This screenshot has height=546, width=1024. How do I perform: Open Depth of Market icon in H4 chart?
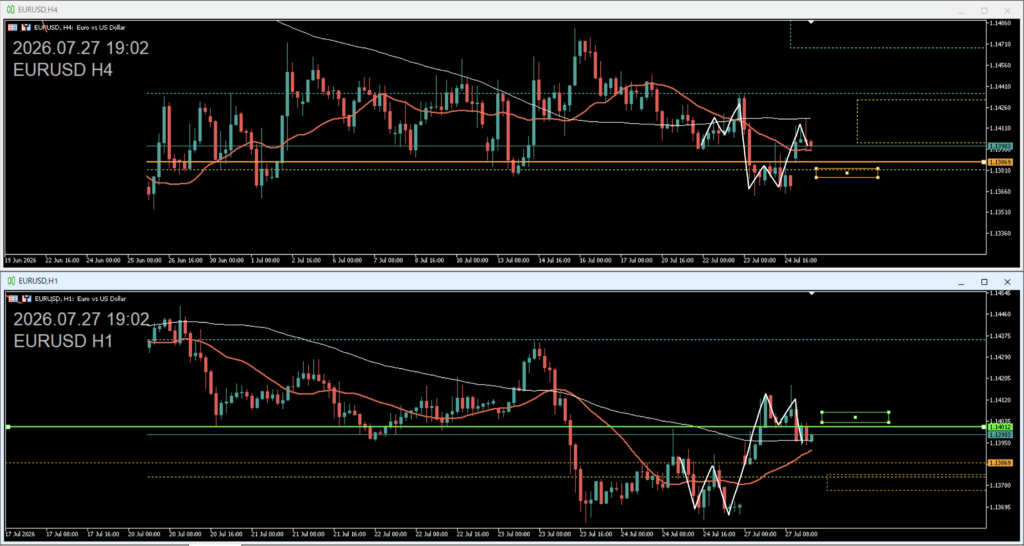click(14, 27)
